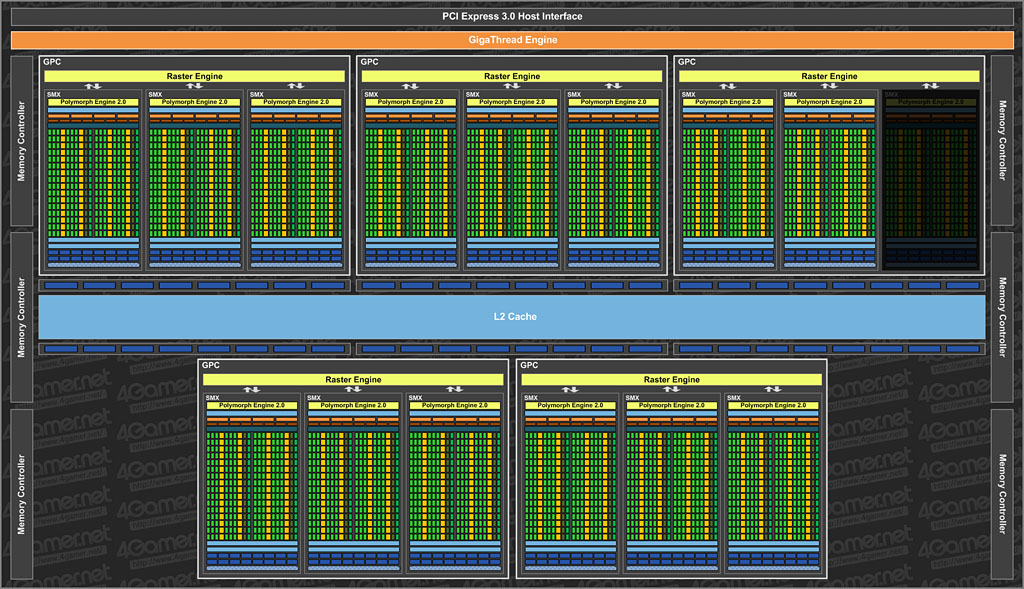The height and width of the screenshot is (589, 1024).
Task: Select last Polymorph Engine 2.0 in bottom-right GPC
Action: click(x=773, y=405)
